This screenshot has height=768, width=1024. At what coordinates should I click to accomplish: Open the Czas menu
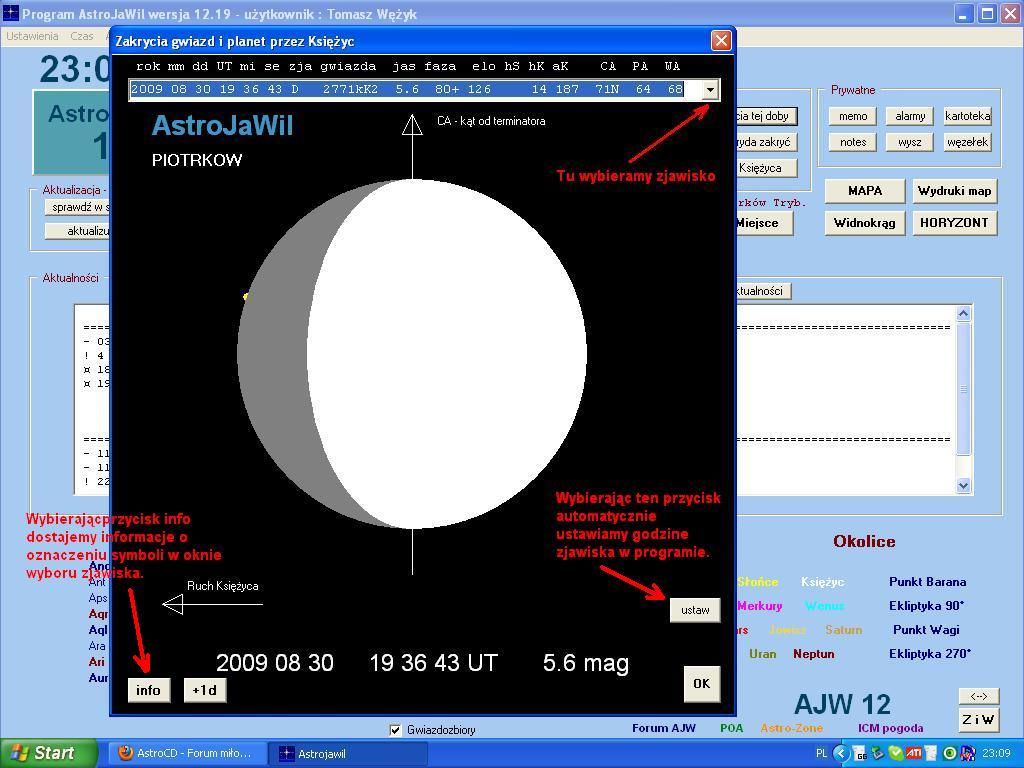coord(82,37)
